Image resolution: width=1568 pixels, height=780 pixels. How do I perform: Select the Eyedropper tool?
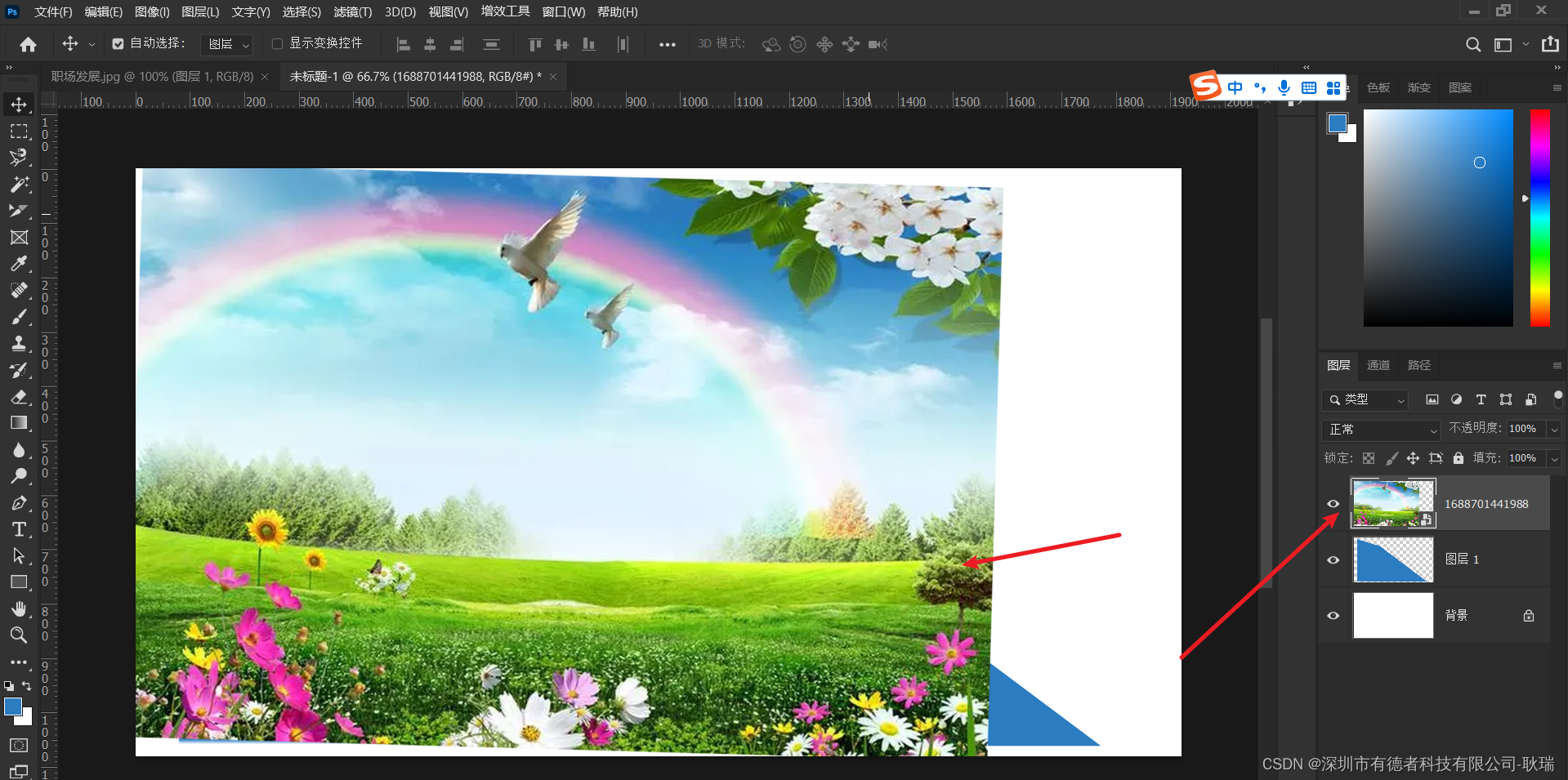(19, 264)
